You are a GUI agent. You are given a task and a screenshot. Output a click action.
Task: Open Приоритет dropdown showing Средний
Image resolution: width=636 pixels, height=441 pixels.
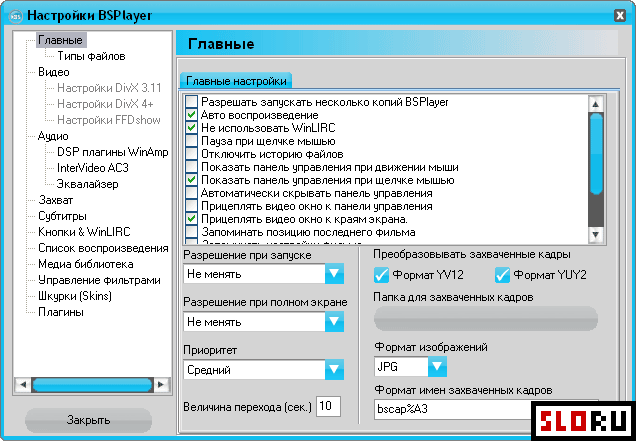[x=334, y=370]
